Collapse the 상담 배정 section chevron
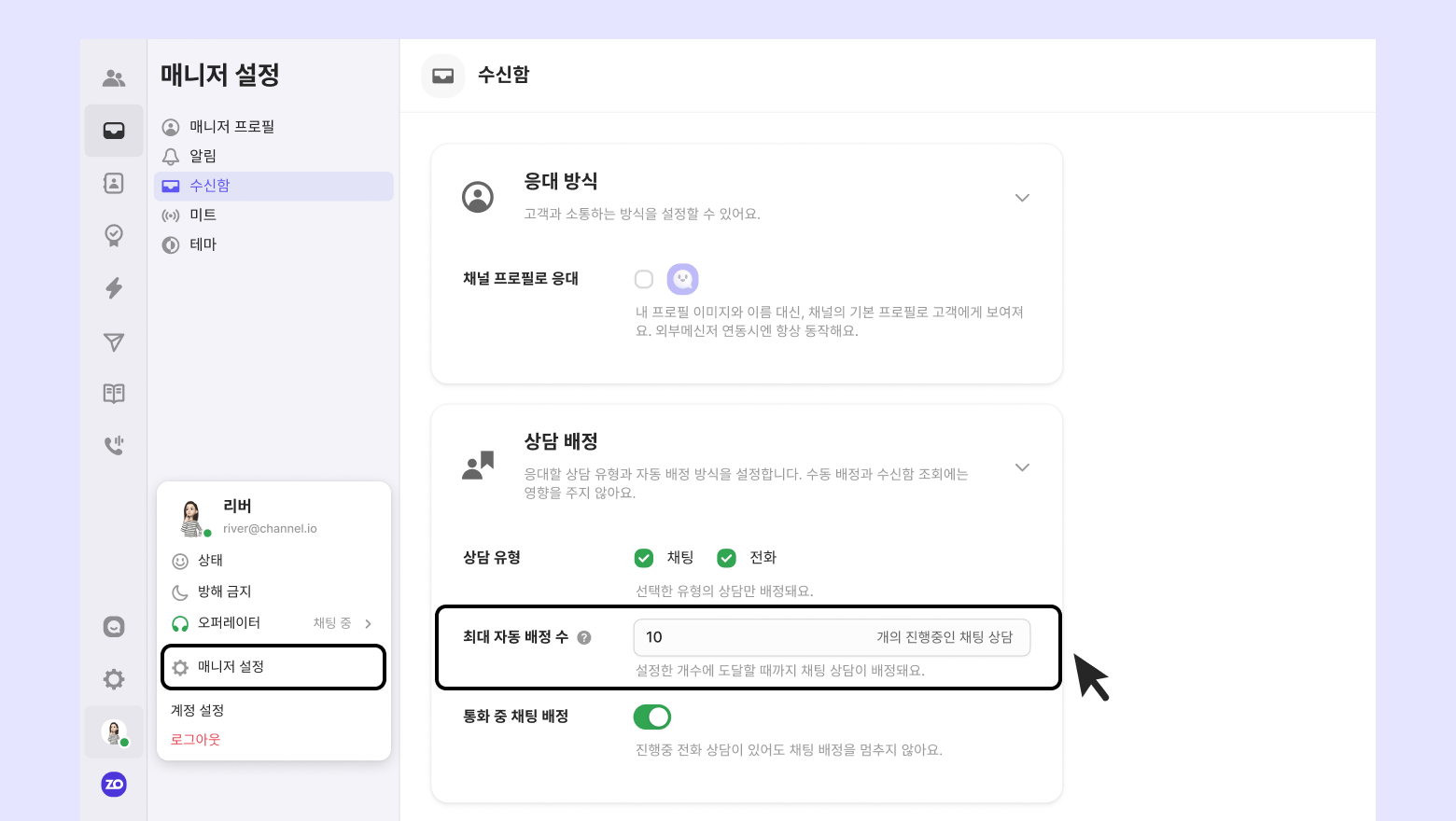 1022,467
